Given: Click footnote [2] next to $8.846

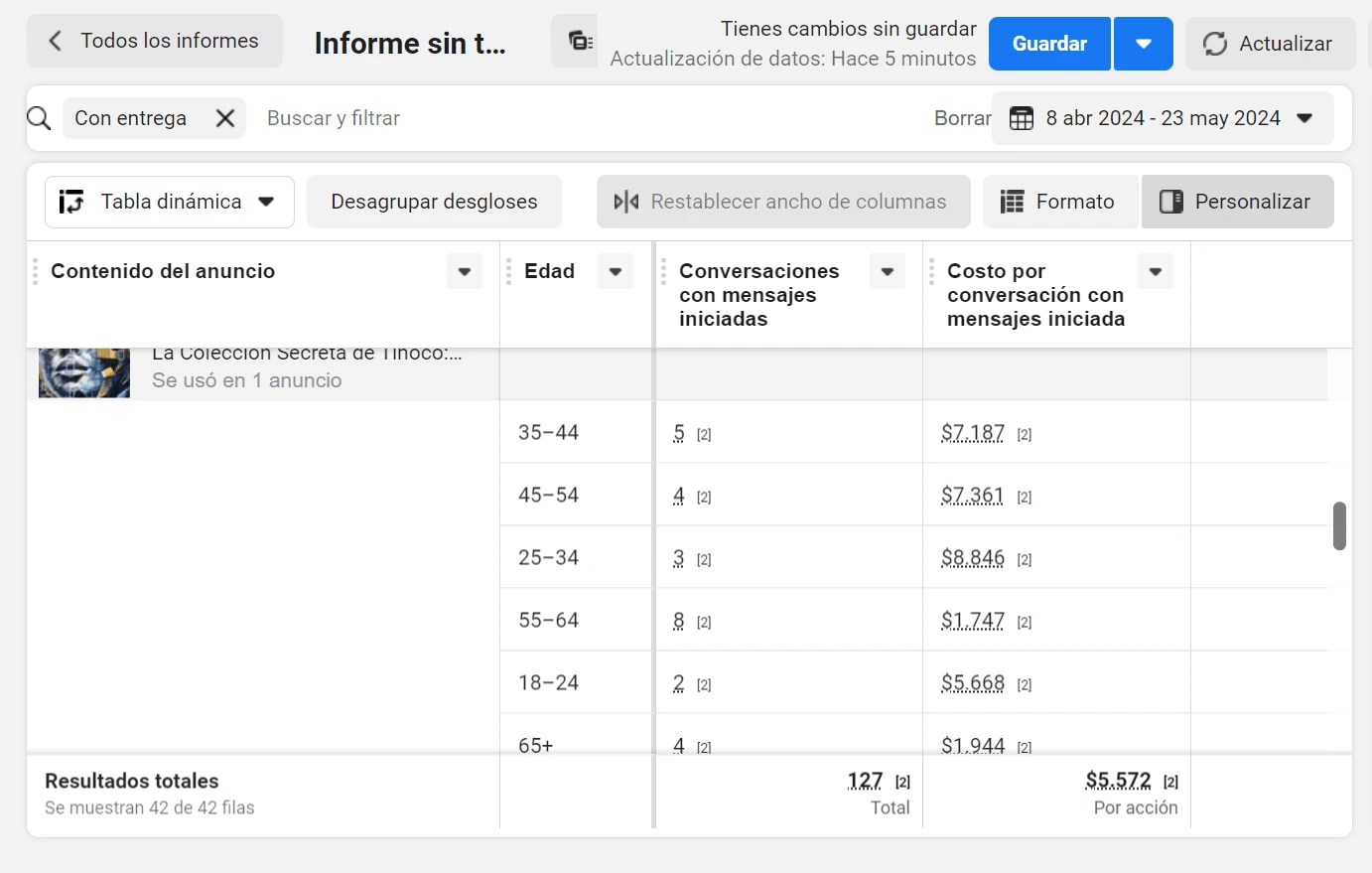Looking at the screenshot, I should tap(1025, 560).
